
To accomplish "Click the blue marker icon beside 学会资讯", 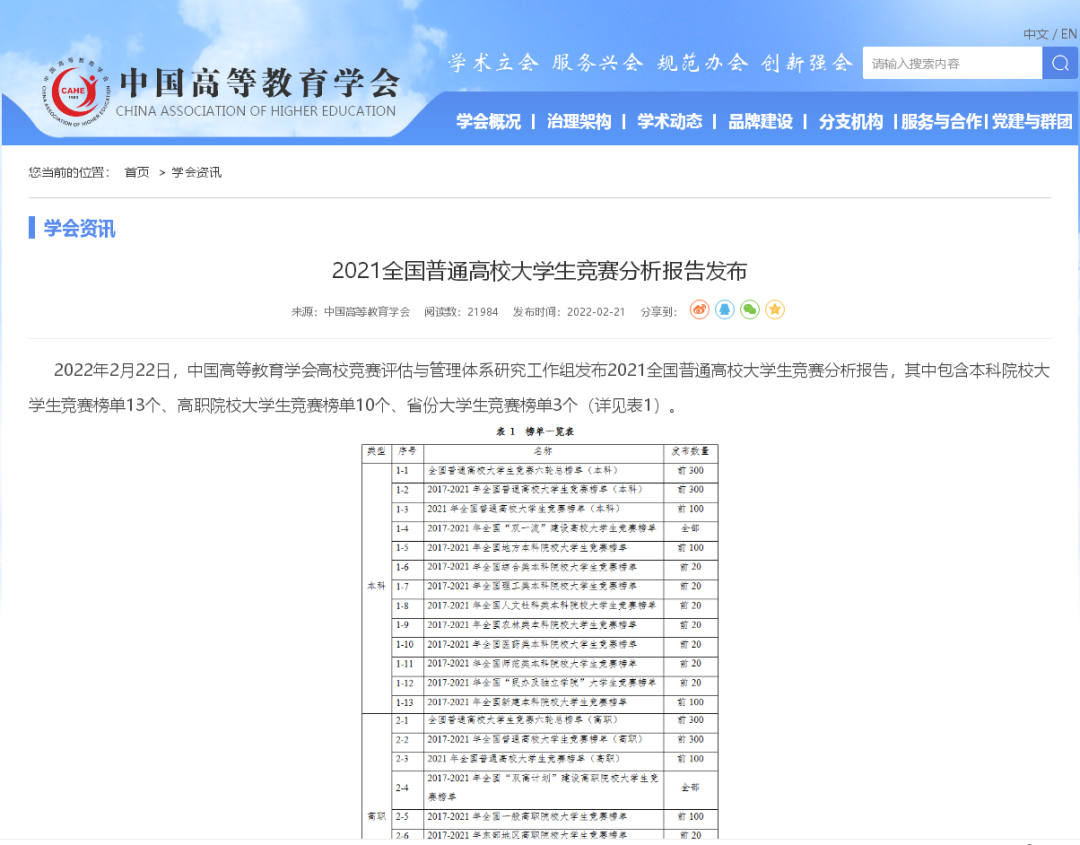I will (x=32, y=229).
